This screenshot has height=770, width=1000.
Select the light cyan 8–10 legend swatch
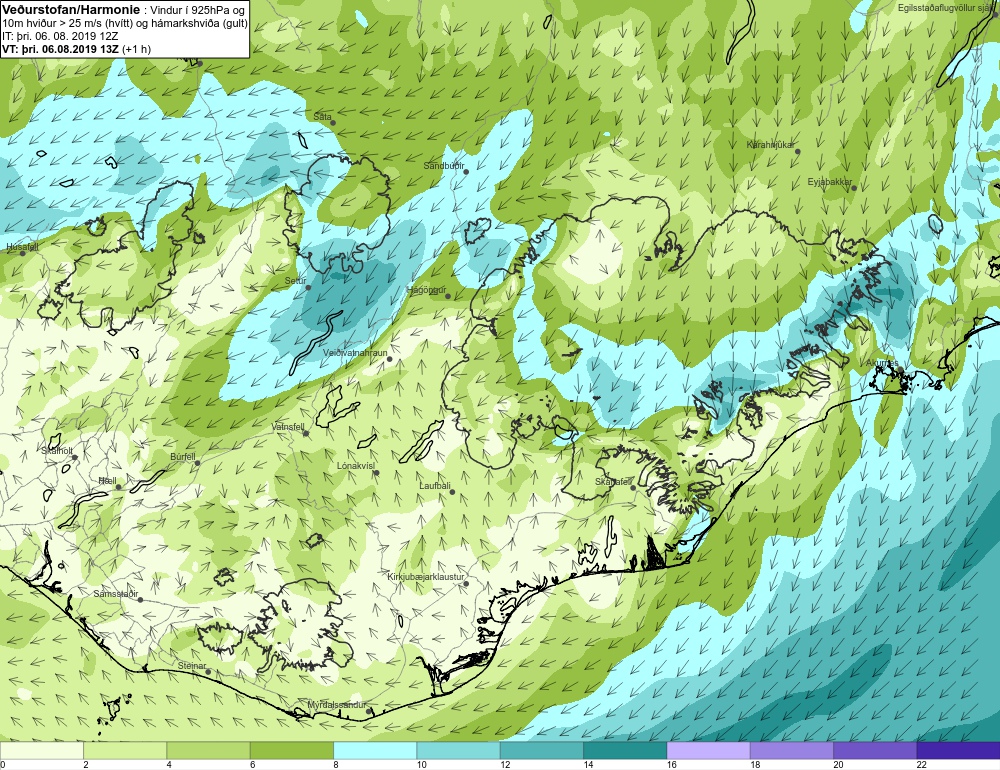point(375,750)
